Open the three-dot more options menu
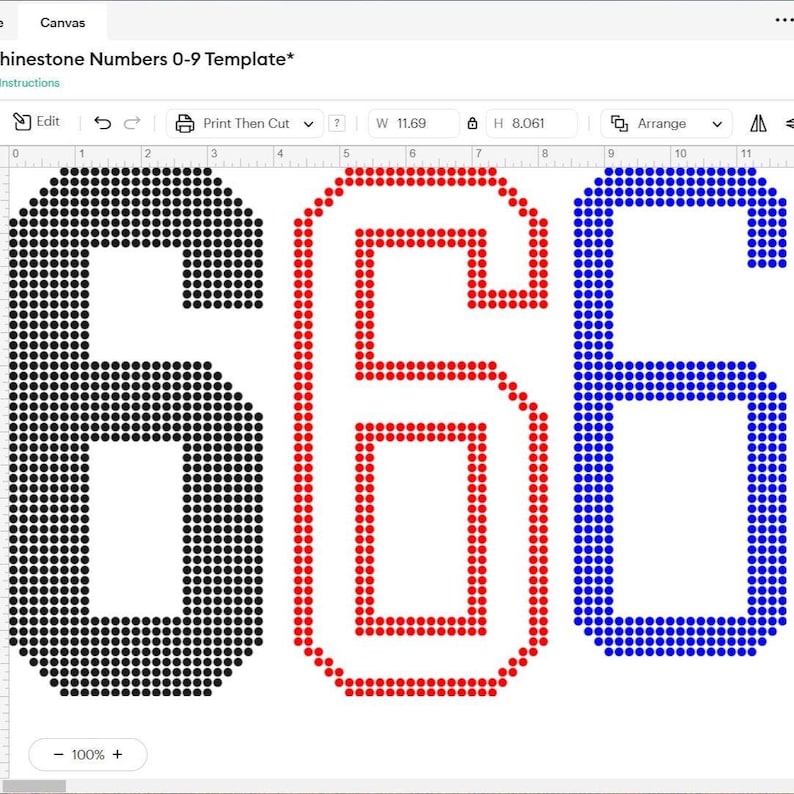This screenshot has width=794, height=794. pos(784,20)
